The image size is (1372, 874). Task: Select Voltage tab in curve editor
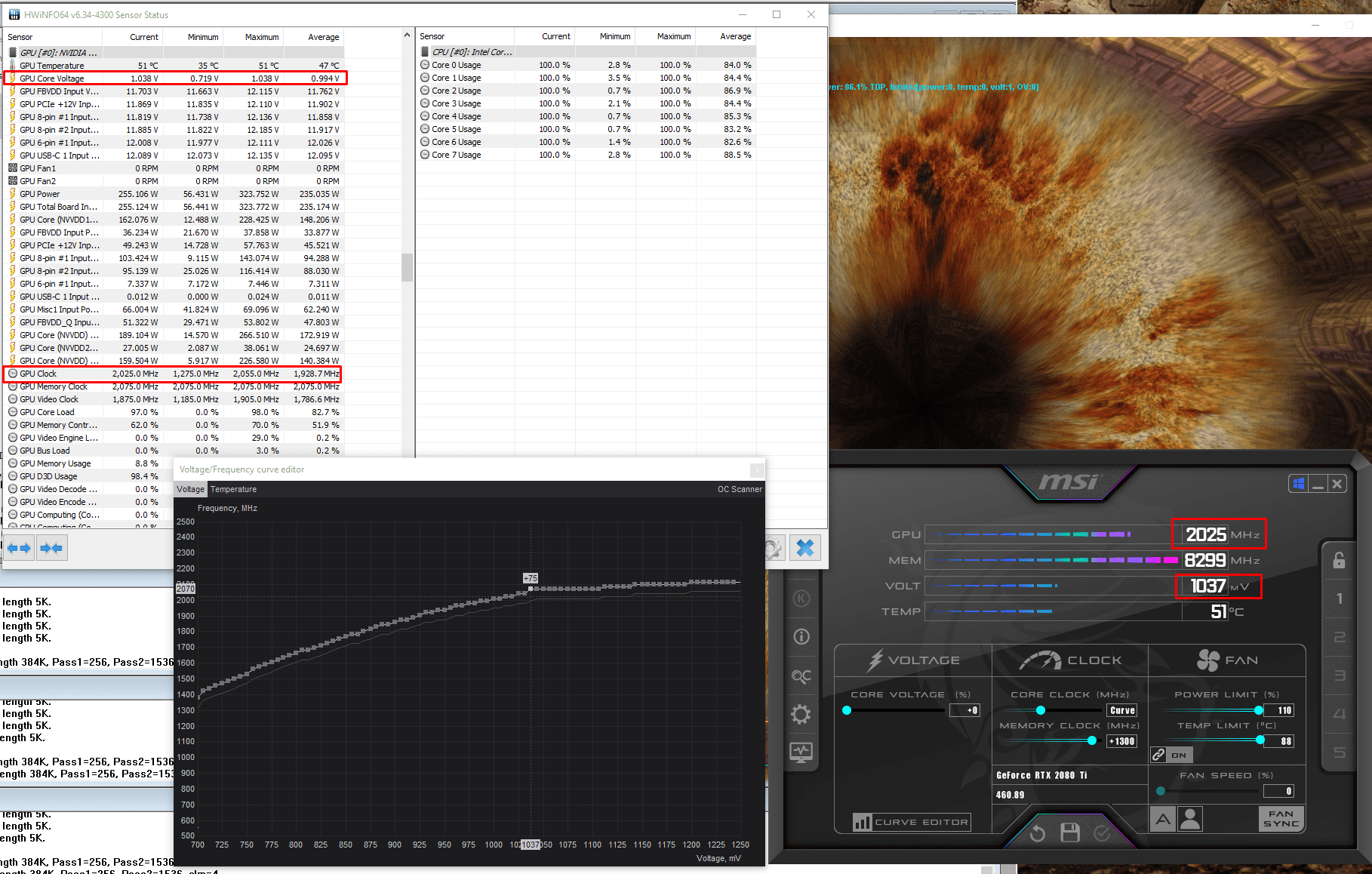tap(190, 489)
